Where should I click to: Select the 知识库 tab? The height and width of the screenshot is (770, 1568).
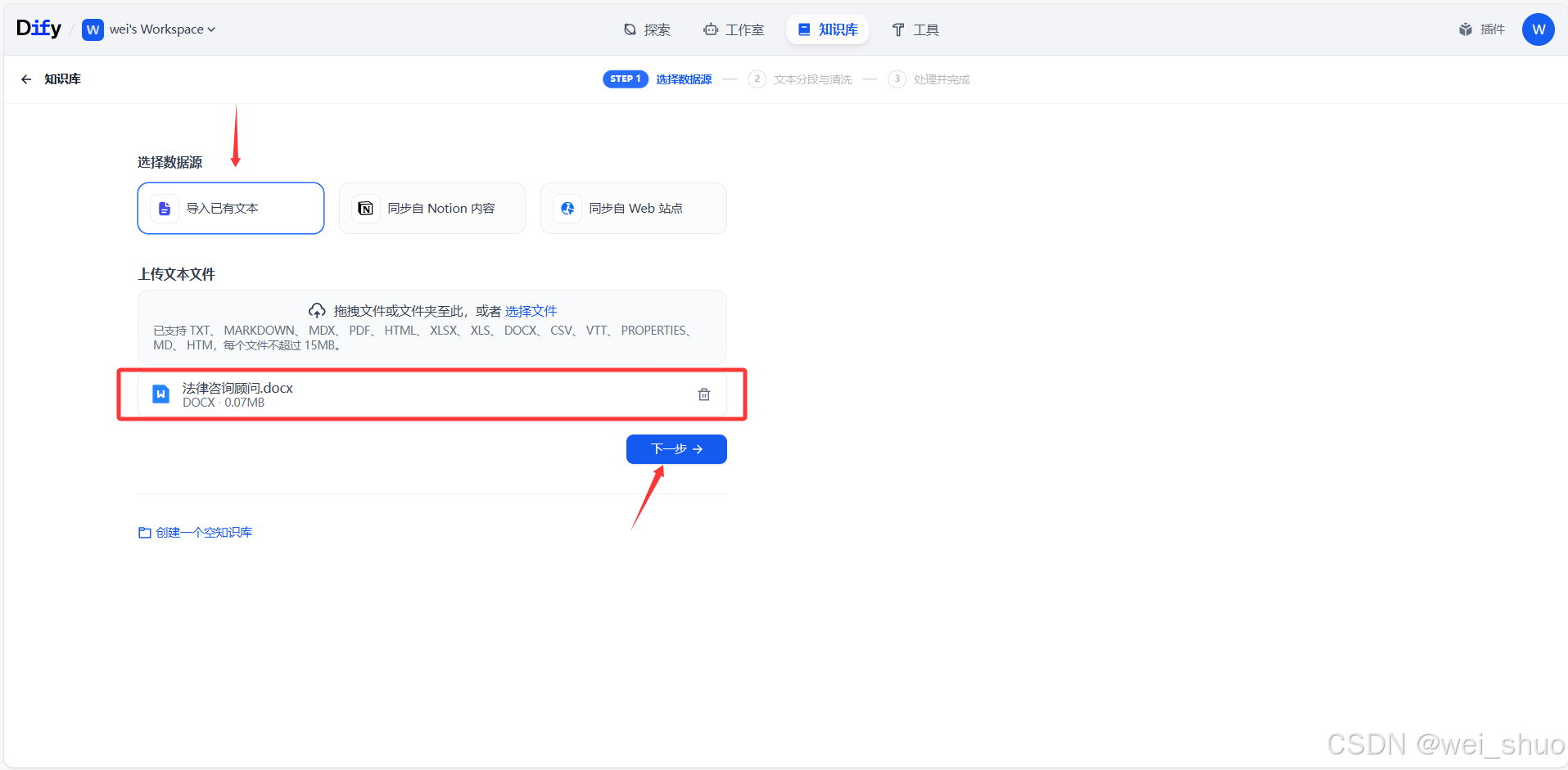828,29
